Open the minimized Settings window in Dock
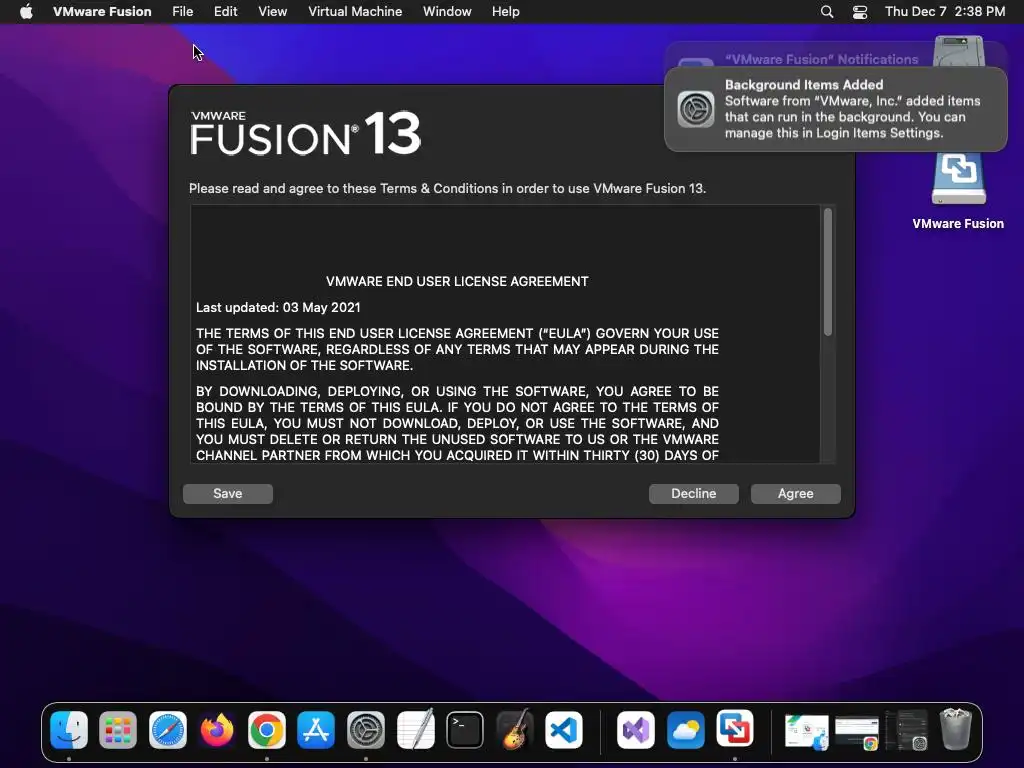The width and height of the screenshot is (1024, 768). pos(907,730)
